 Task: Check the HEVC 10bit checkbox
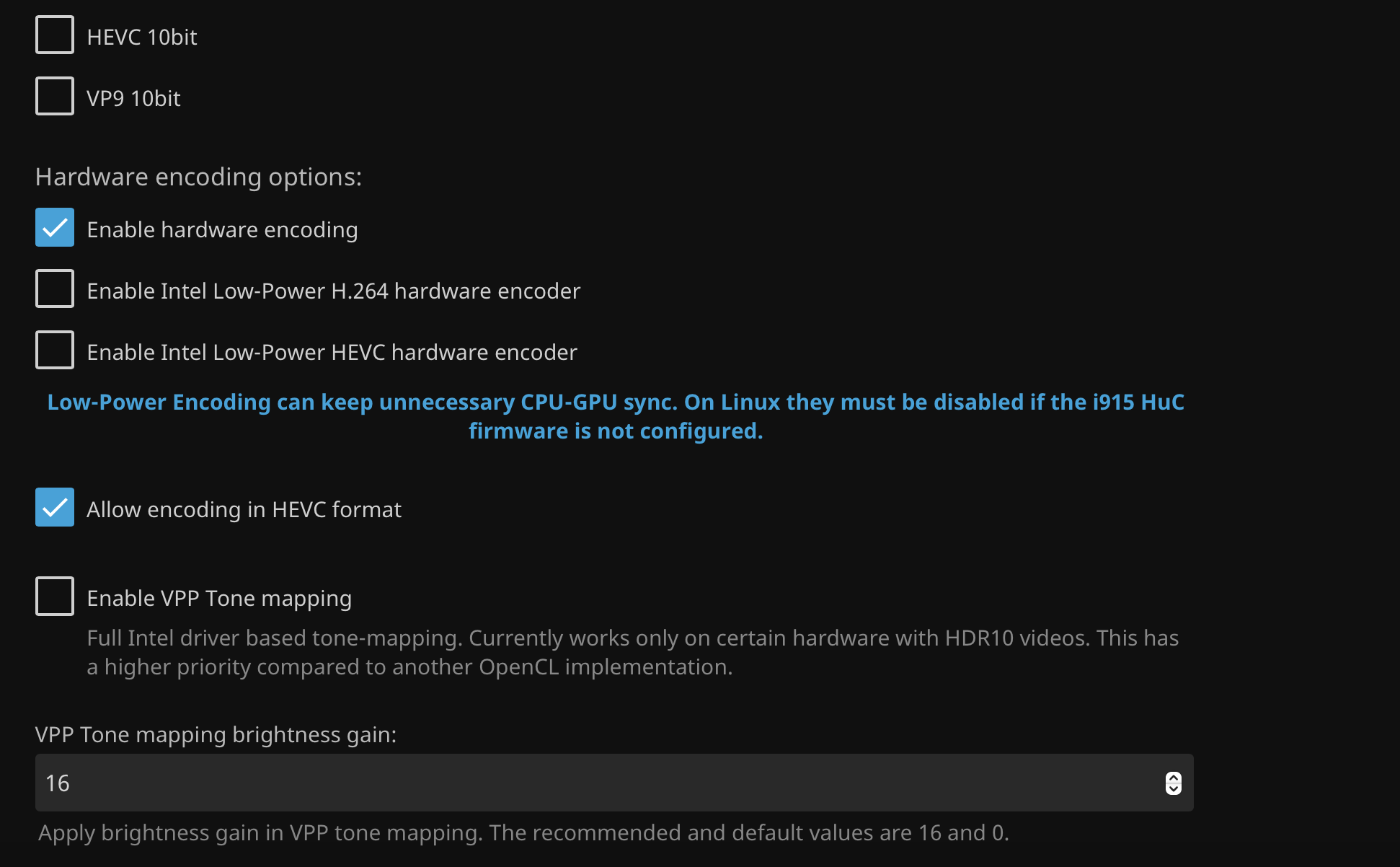[55, 35]
